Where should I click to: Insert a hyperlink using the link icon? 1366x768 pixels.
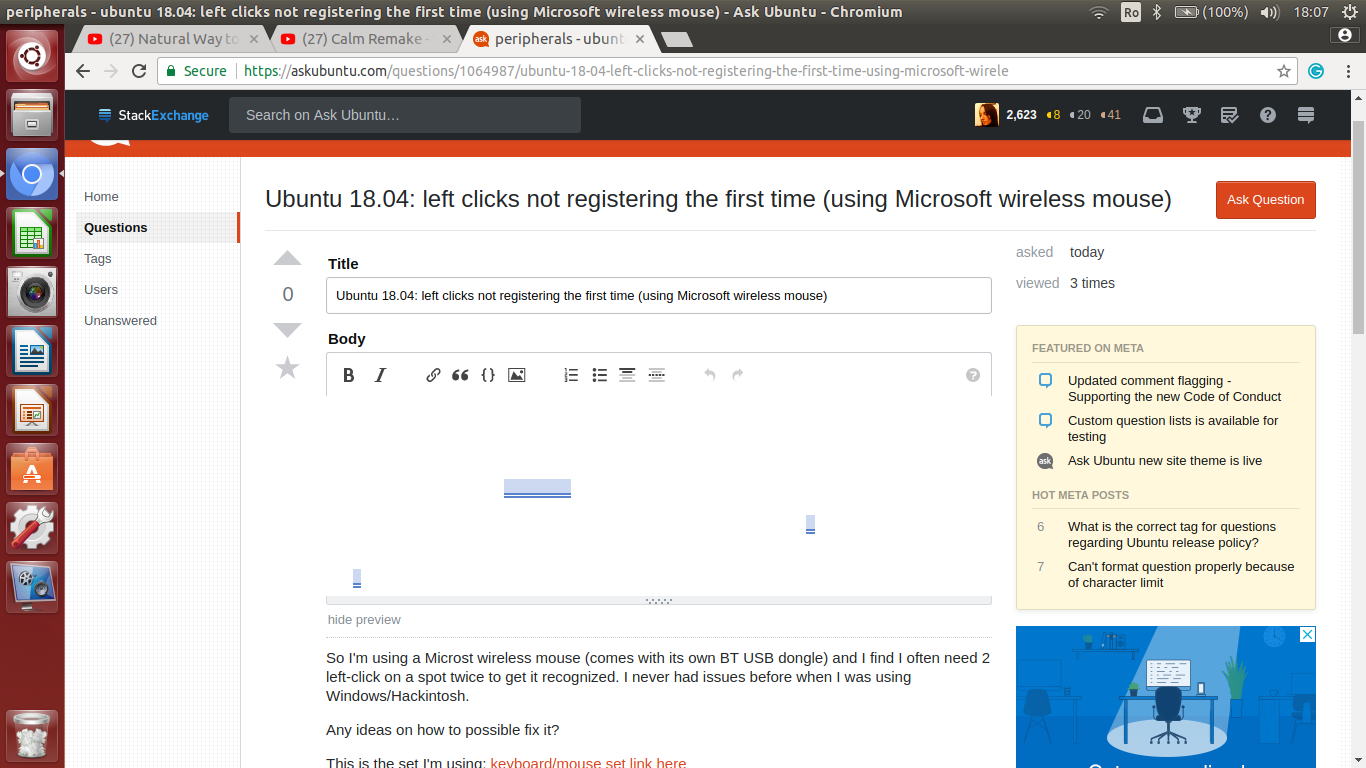tap(433, 375)
